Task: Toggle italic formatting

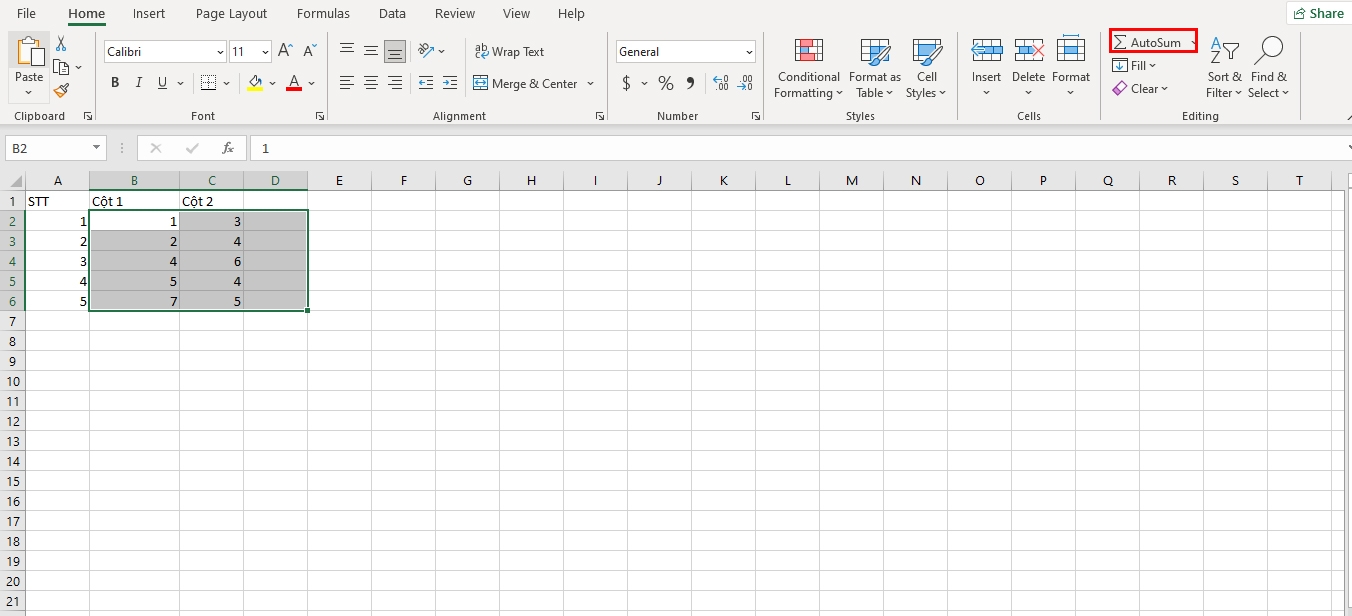Action: click(138, 82)
